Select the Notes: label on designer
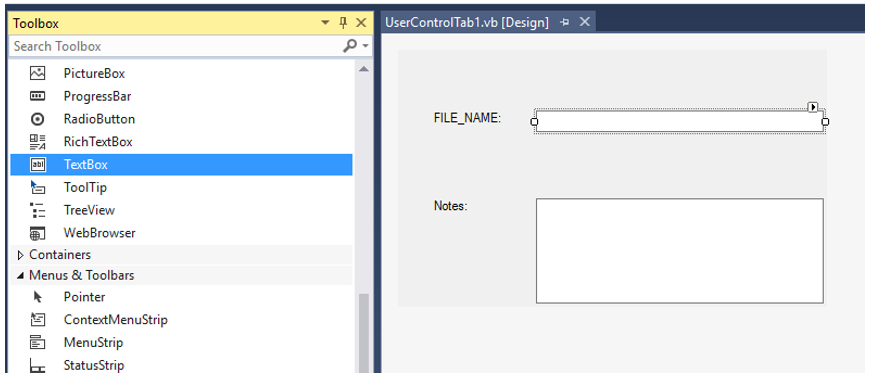871x381 pixels. [450, 206]
